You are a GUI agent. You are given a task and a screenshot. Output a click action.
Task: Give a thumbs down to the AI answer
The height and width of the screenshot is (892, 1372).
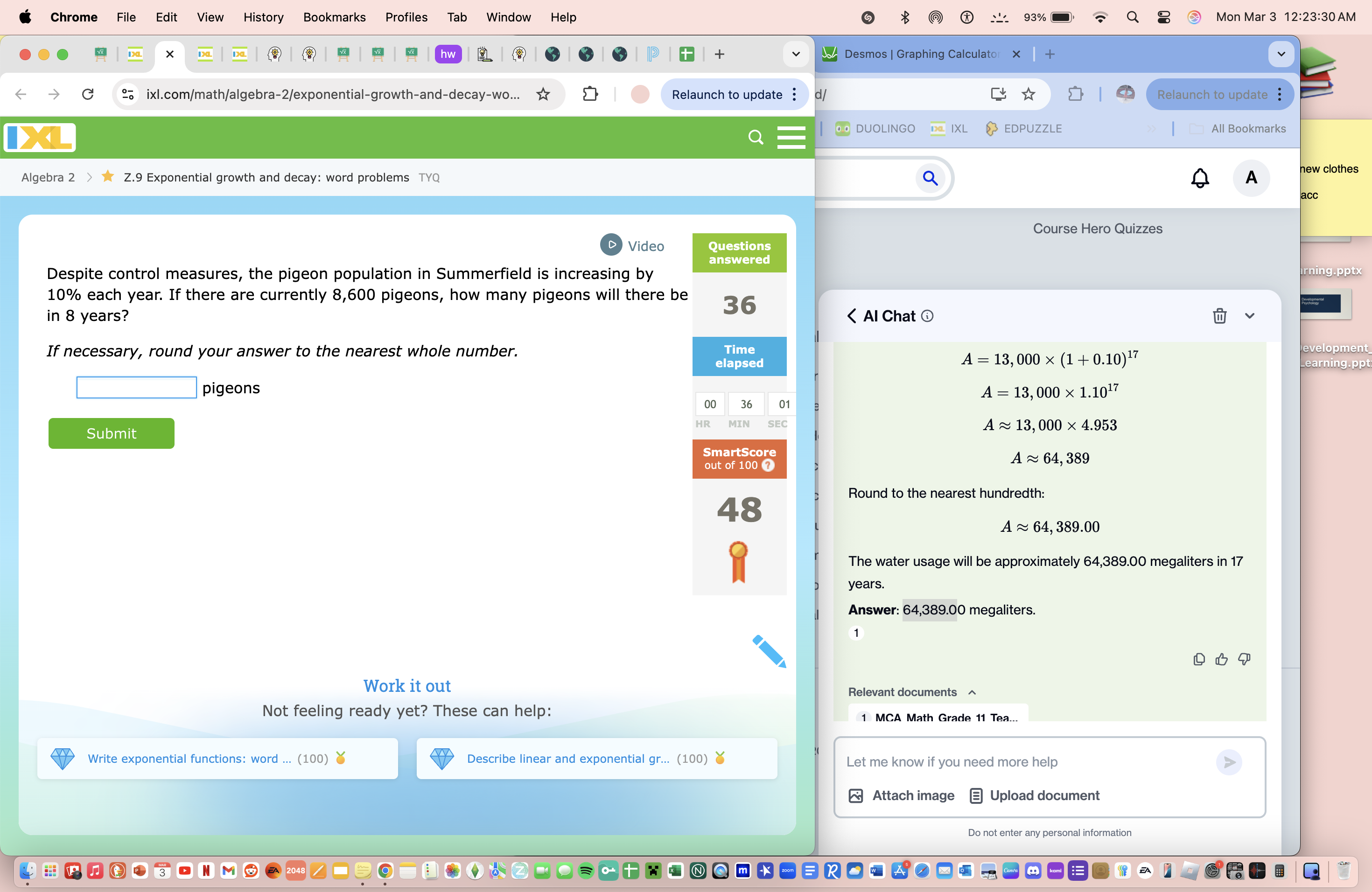click(x=1245, y=659)
